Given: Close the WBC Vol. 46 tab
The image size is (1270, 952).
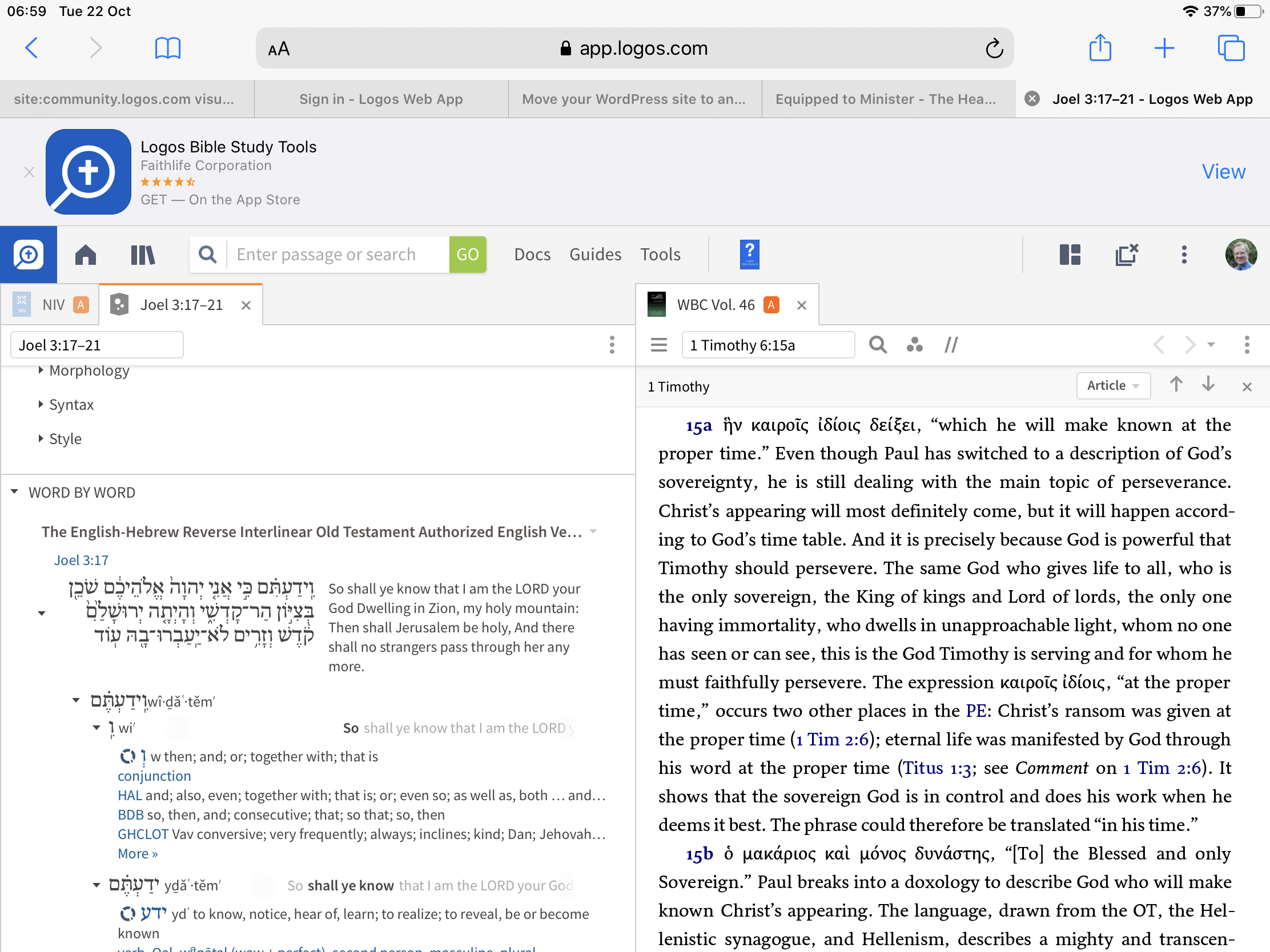Looking at the screenshot, I should 802,305.
